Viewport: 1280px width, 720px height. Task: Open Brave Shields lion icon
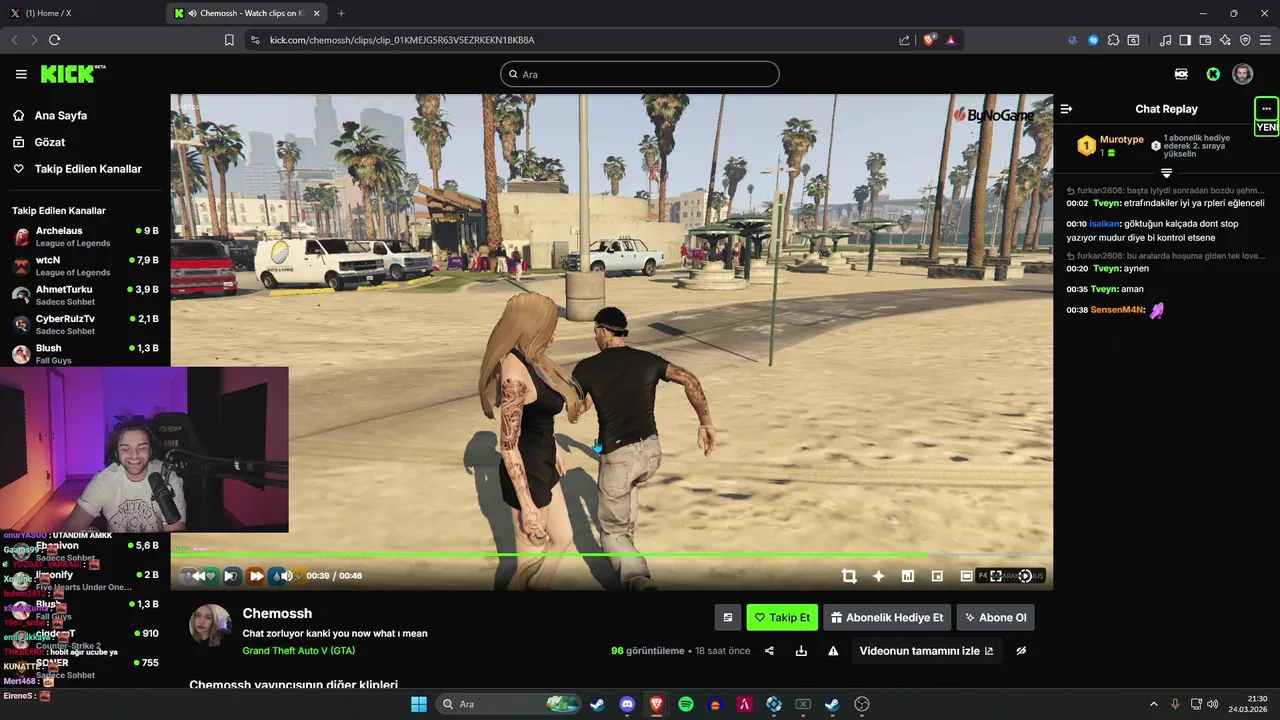[929, 40]
